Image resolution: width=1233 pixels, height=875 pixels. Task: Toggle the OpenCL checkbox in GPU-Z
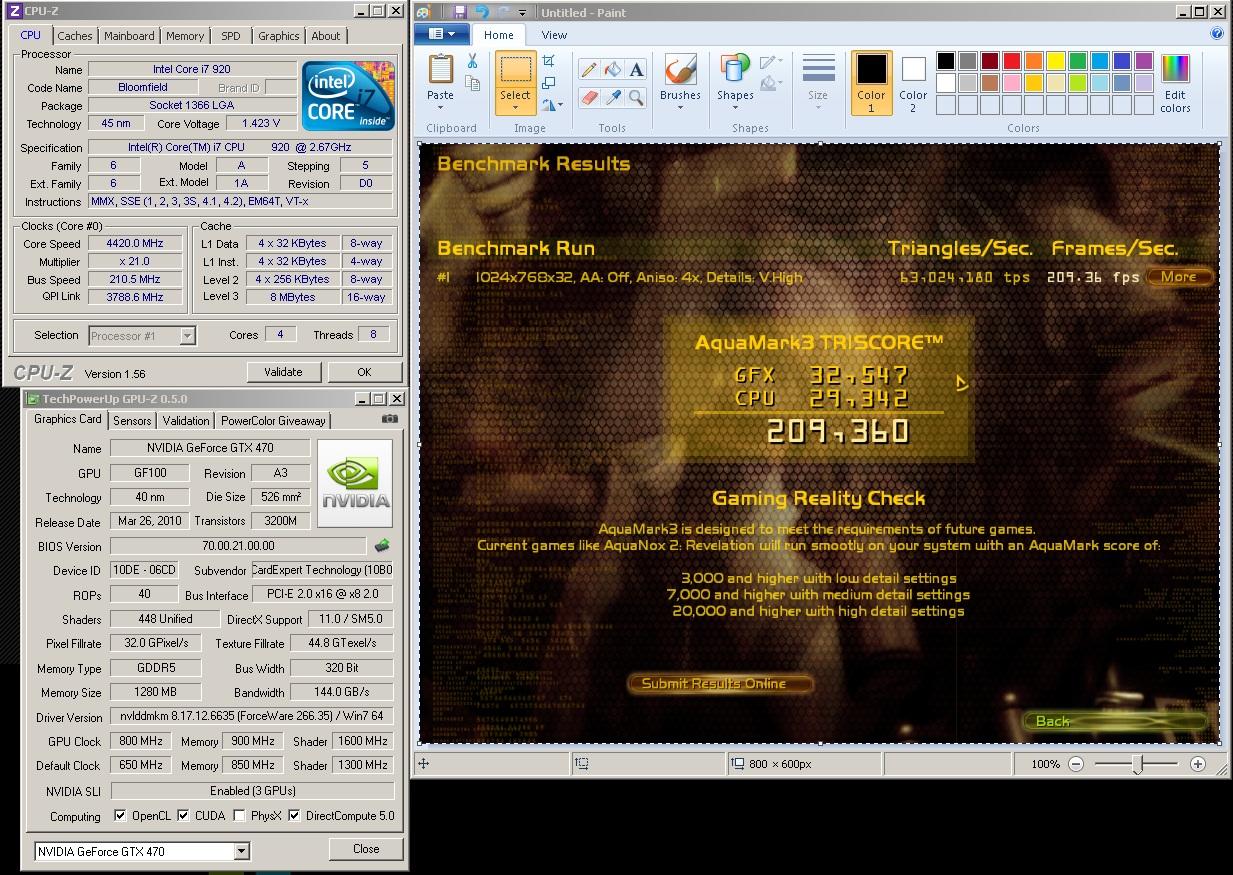120,816
